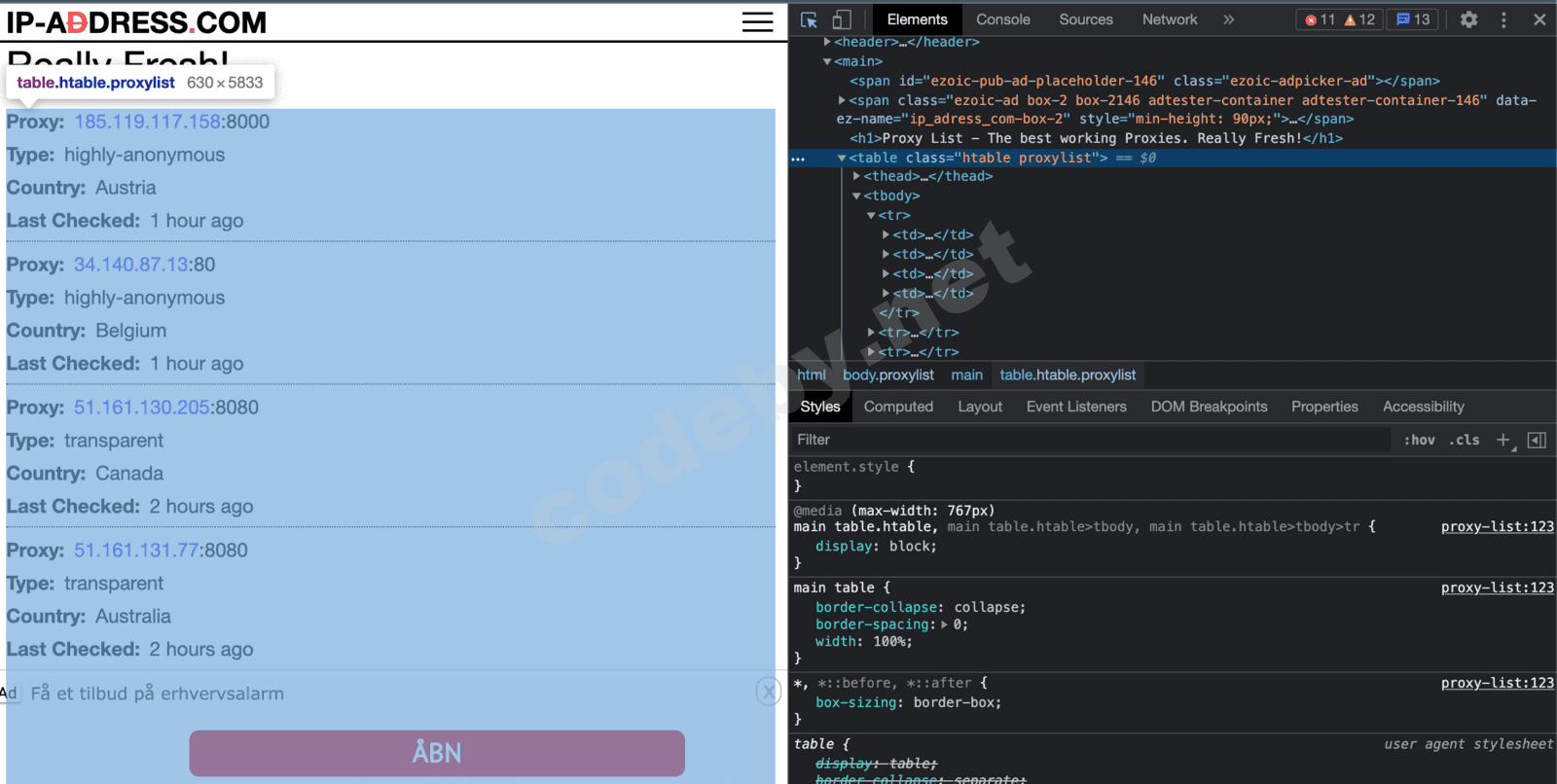Click the 'width: 100%;' declaration

[x=864, y=642]
